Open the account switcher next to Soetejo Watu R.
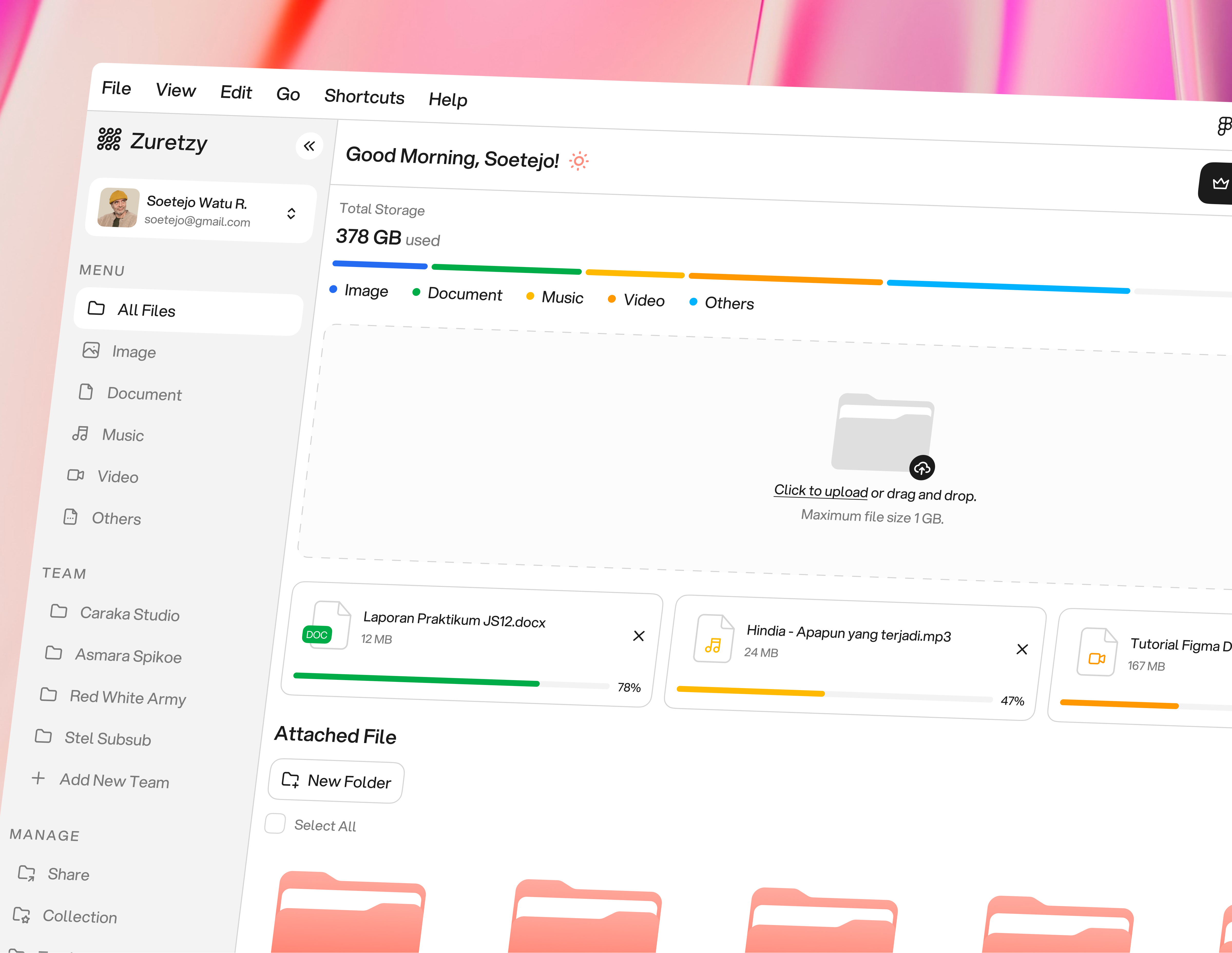 click(292, 213)
